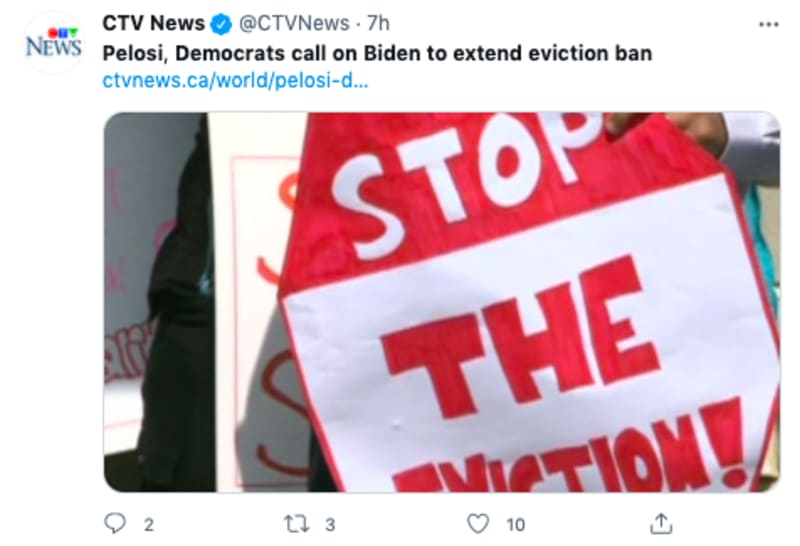Open the protest sign photo thumbnail

[x=442, y=302]
